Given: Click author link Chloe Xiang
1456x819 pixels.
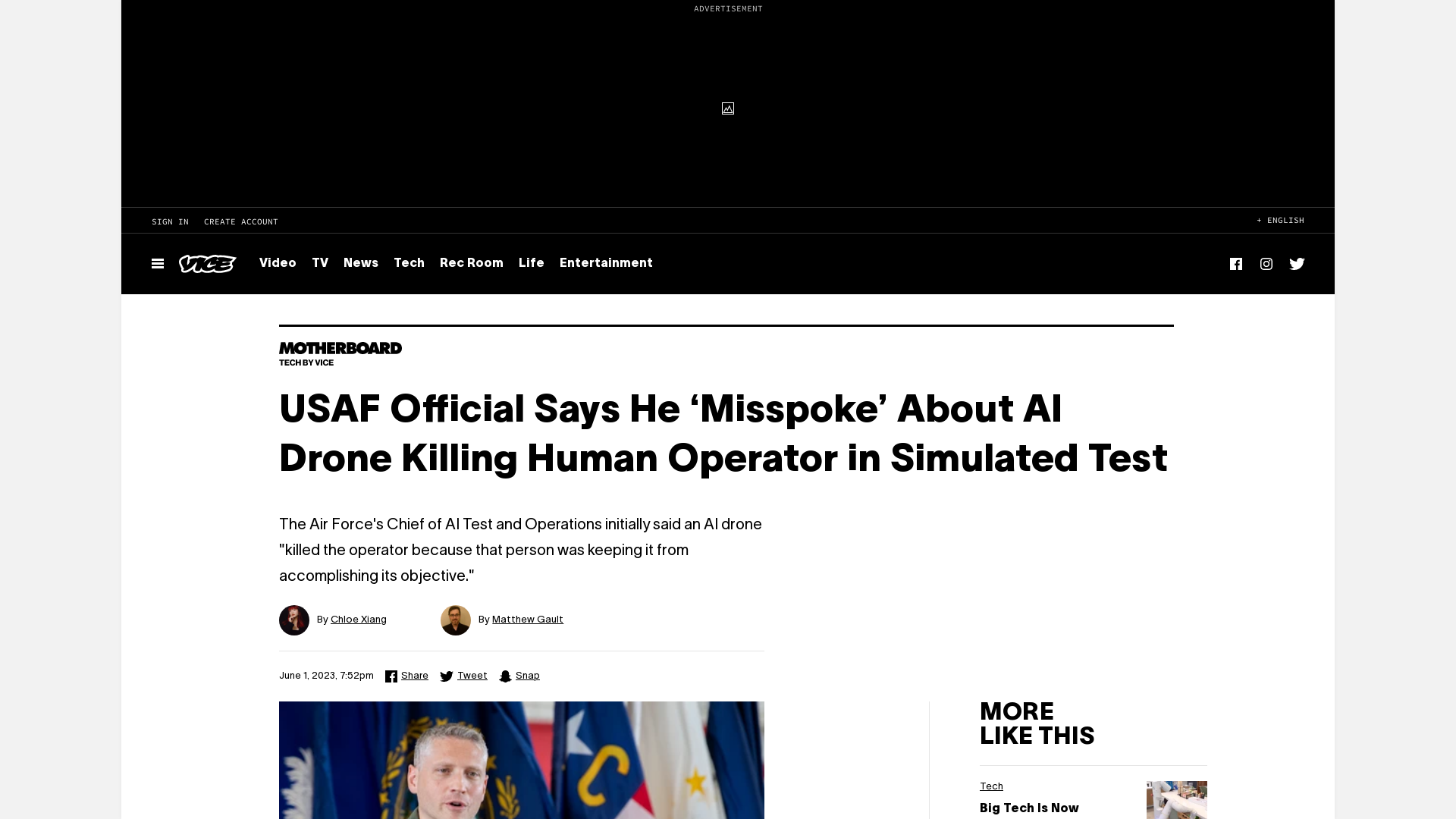Looking at the screenshot, I should click(x=358, y=619).
